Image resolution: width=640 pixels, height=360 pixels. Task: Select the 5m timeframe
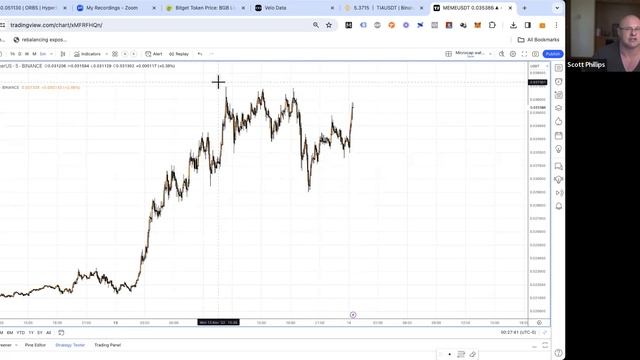click(42, 54)
